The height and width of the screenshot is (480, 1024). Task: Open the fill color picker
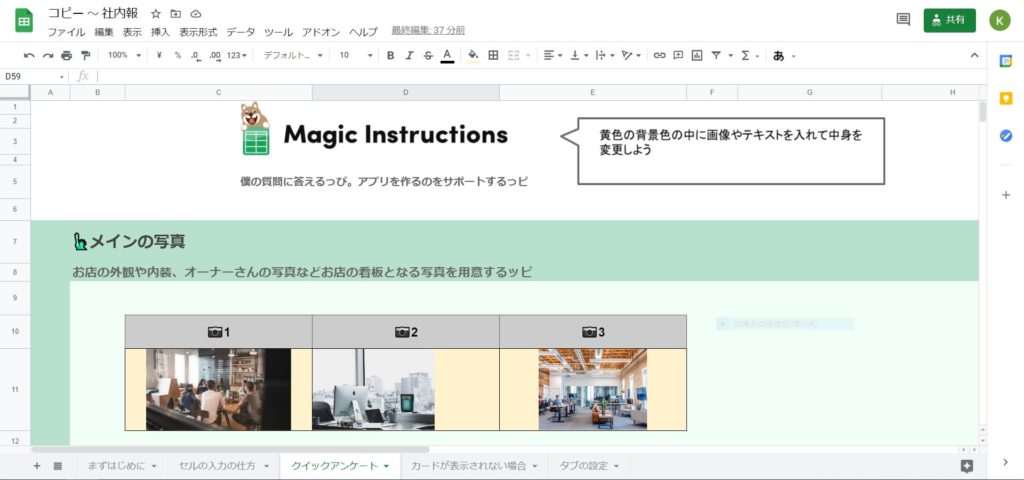point(473,55)
